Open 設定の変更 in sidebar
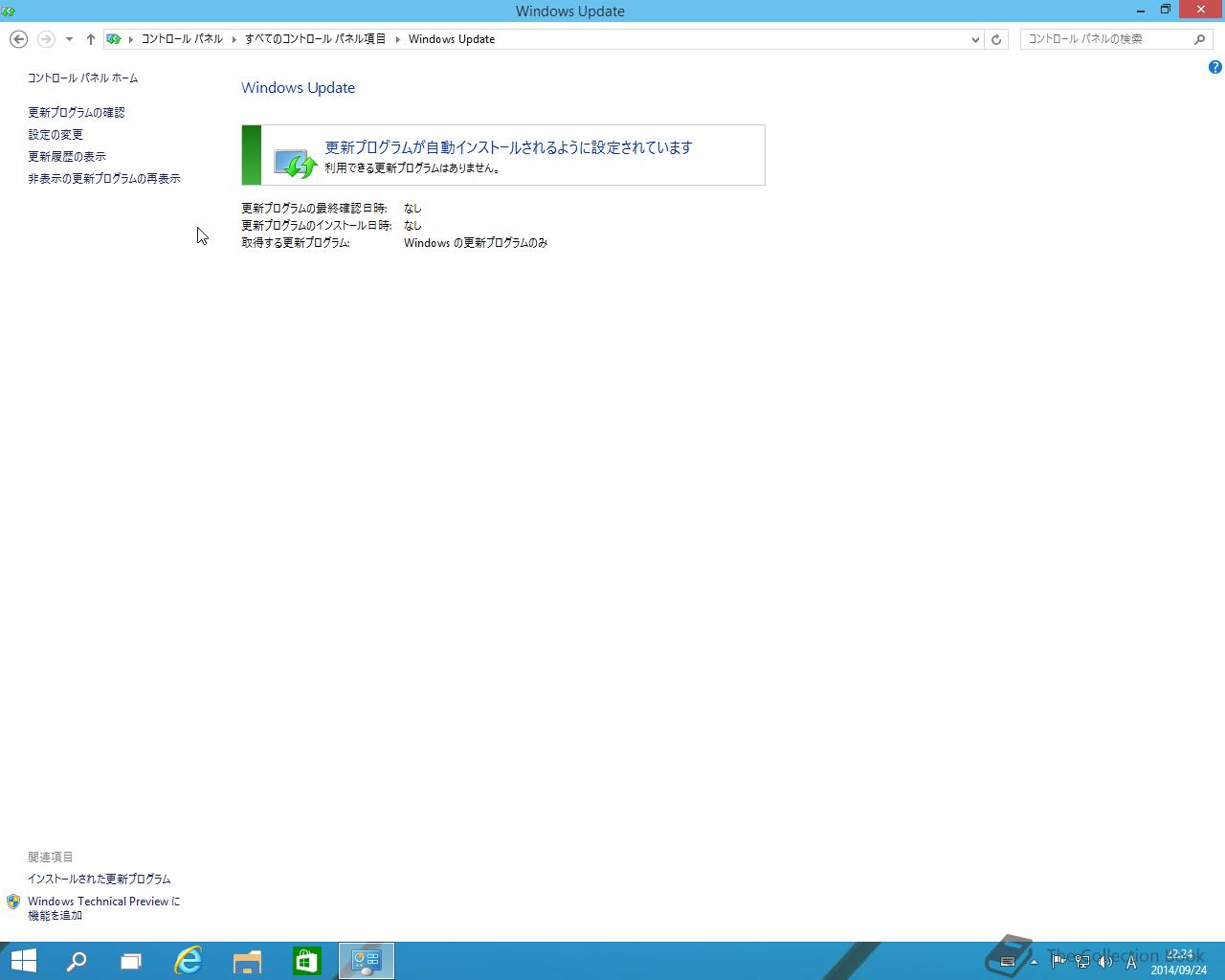1225x980 pixels. pos(56,135)
